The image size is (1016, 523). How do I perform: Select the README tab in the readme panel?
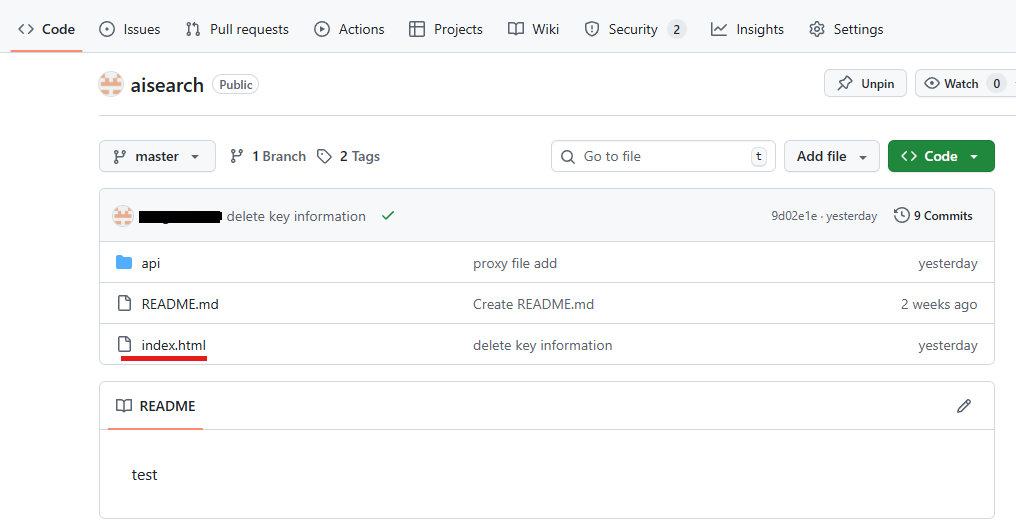pyautogui.click(x=156, y=406)
